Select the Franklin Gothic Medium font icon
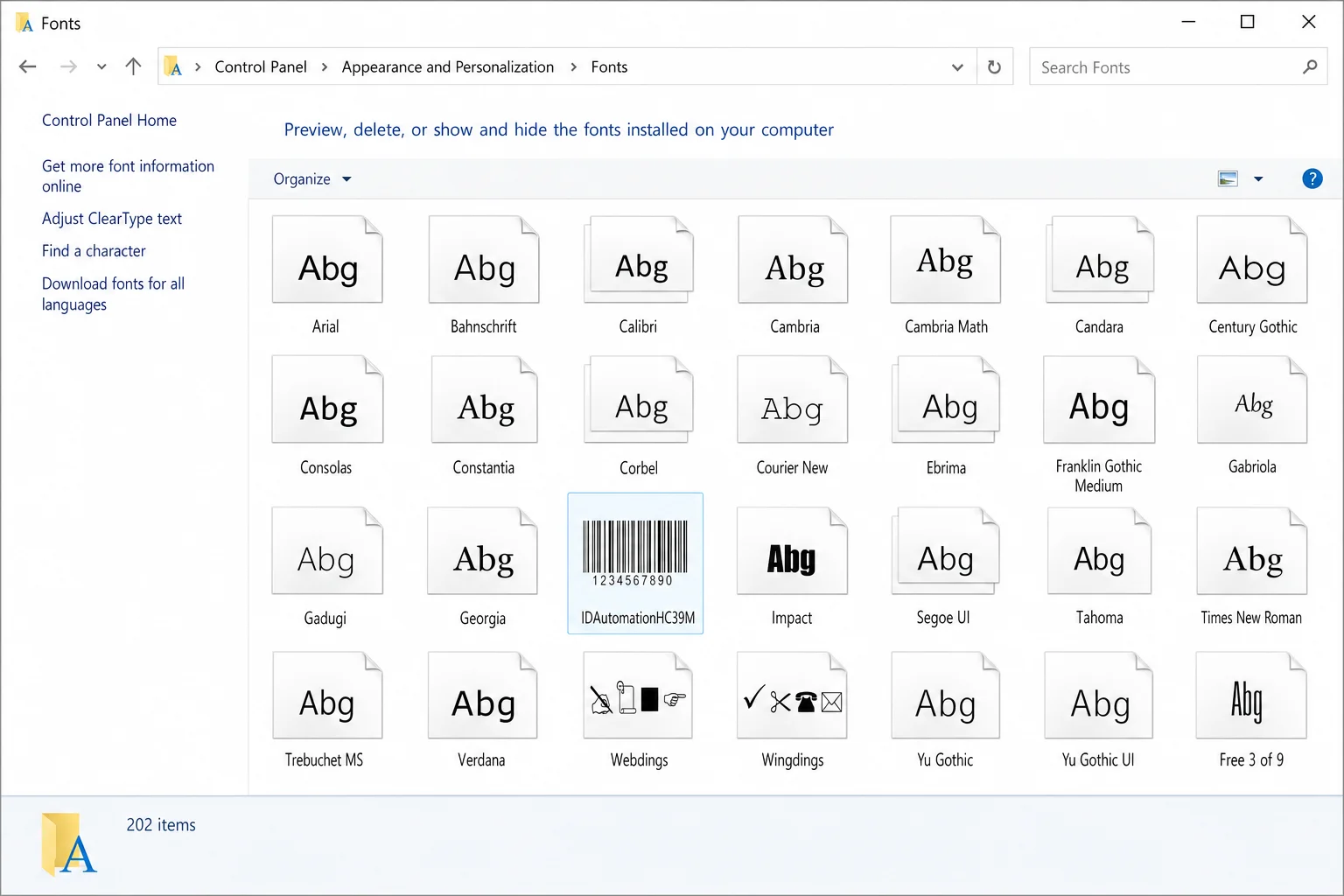Image resolution: width=1344 pixels, height=896 pixels. click(1099, 400)
